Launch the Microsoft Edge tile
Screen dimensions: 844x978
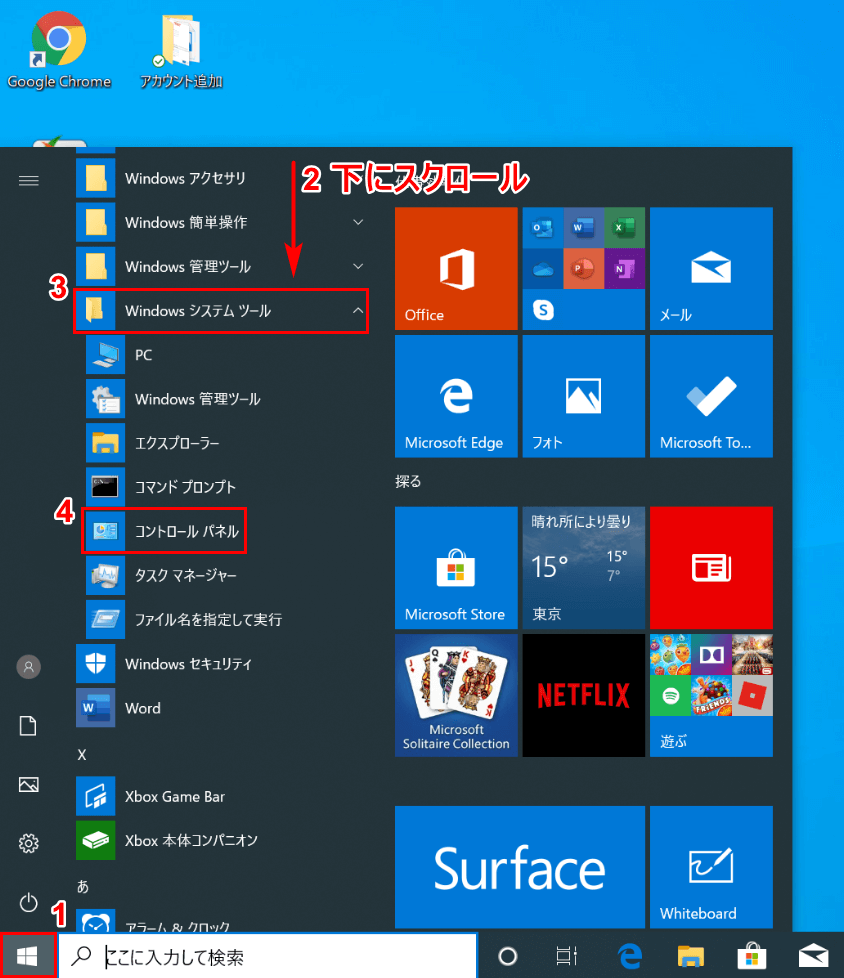click(456, 396)
